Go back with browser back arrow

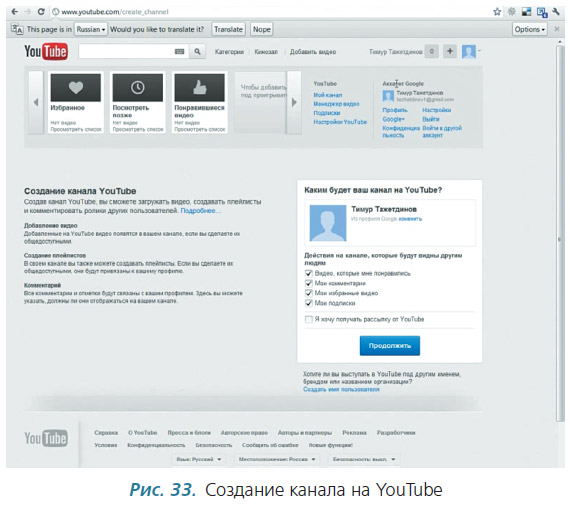click(15, 12)
